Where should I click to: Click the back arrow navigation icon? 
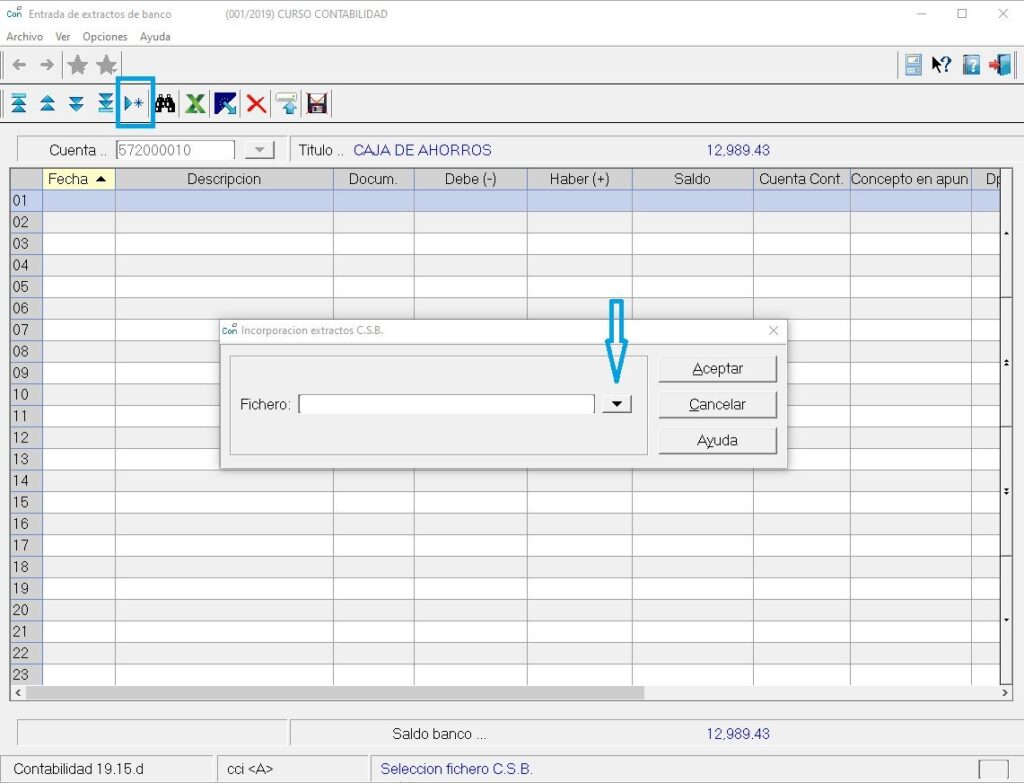coord(20,65)
